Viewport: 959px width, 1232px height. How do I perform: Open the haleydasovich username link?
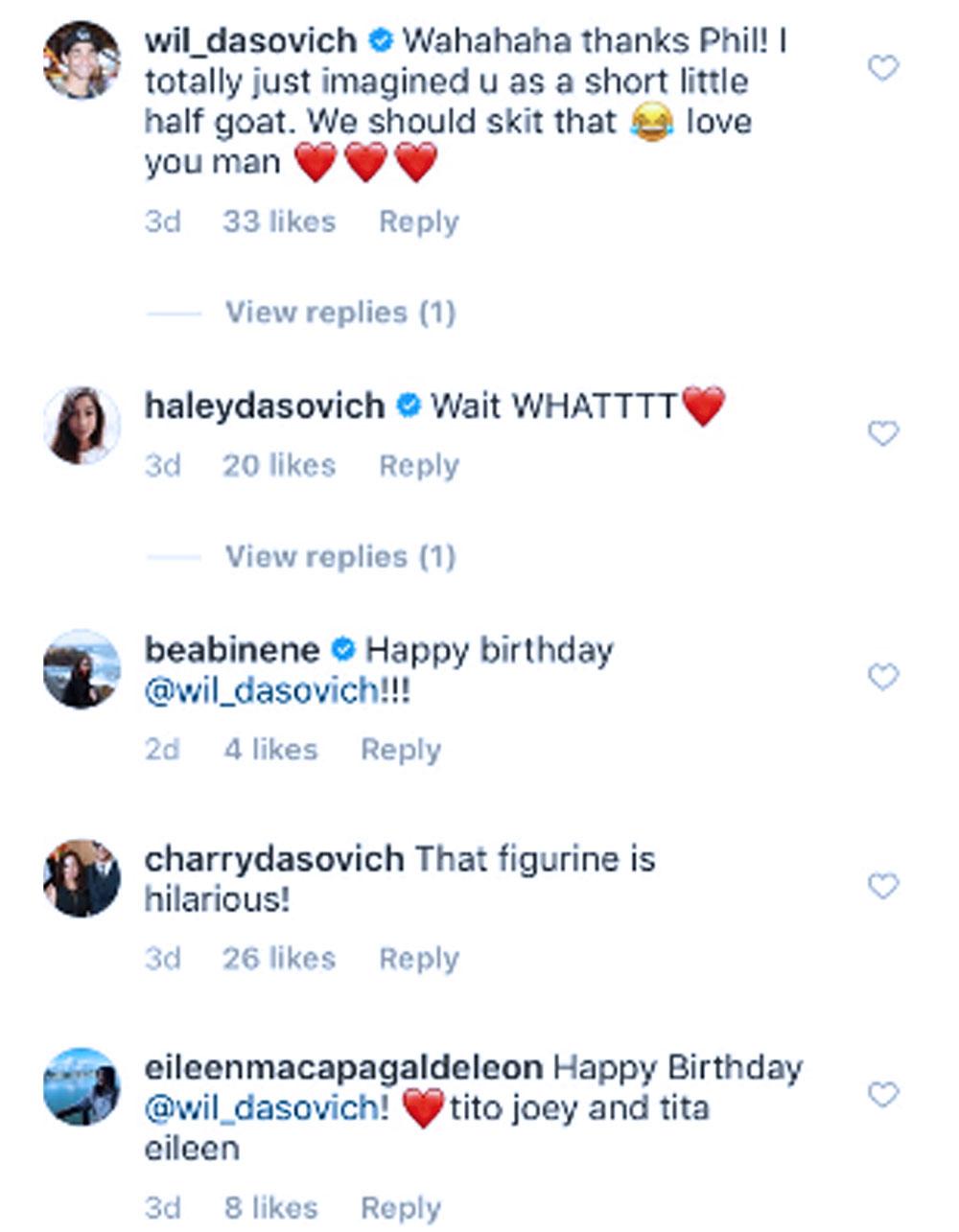264,407
